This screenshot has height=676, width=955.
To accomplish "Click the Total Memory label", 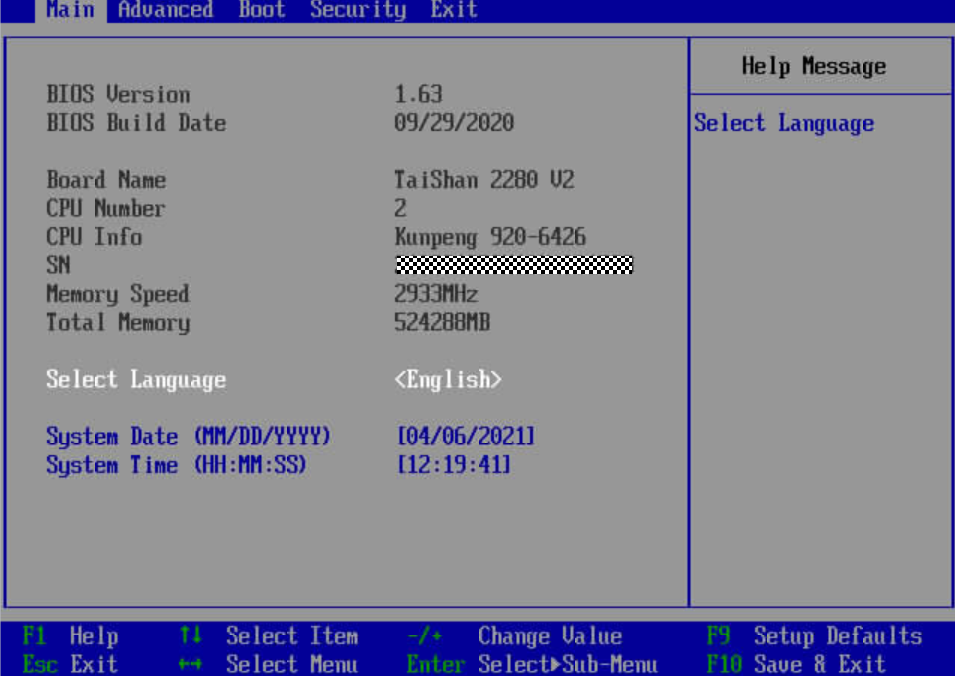I will (118, 322).
